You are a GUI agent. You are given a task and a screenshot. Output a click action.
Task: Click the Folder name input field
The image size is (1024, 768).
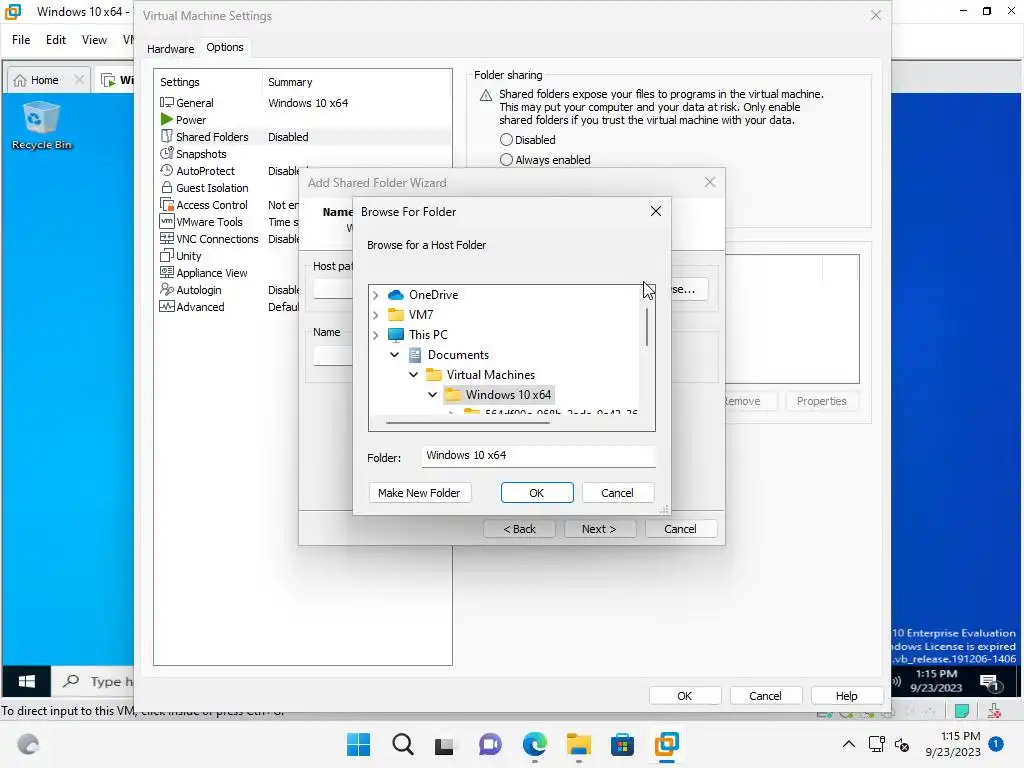click(x=539, y=456)
